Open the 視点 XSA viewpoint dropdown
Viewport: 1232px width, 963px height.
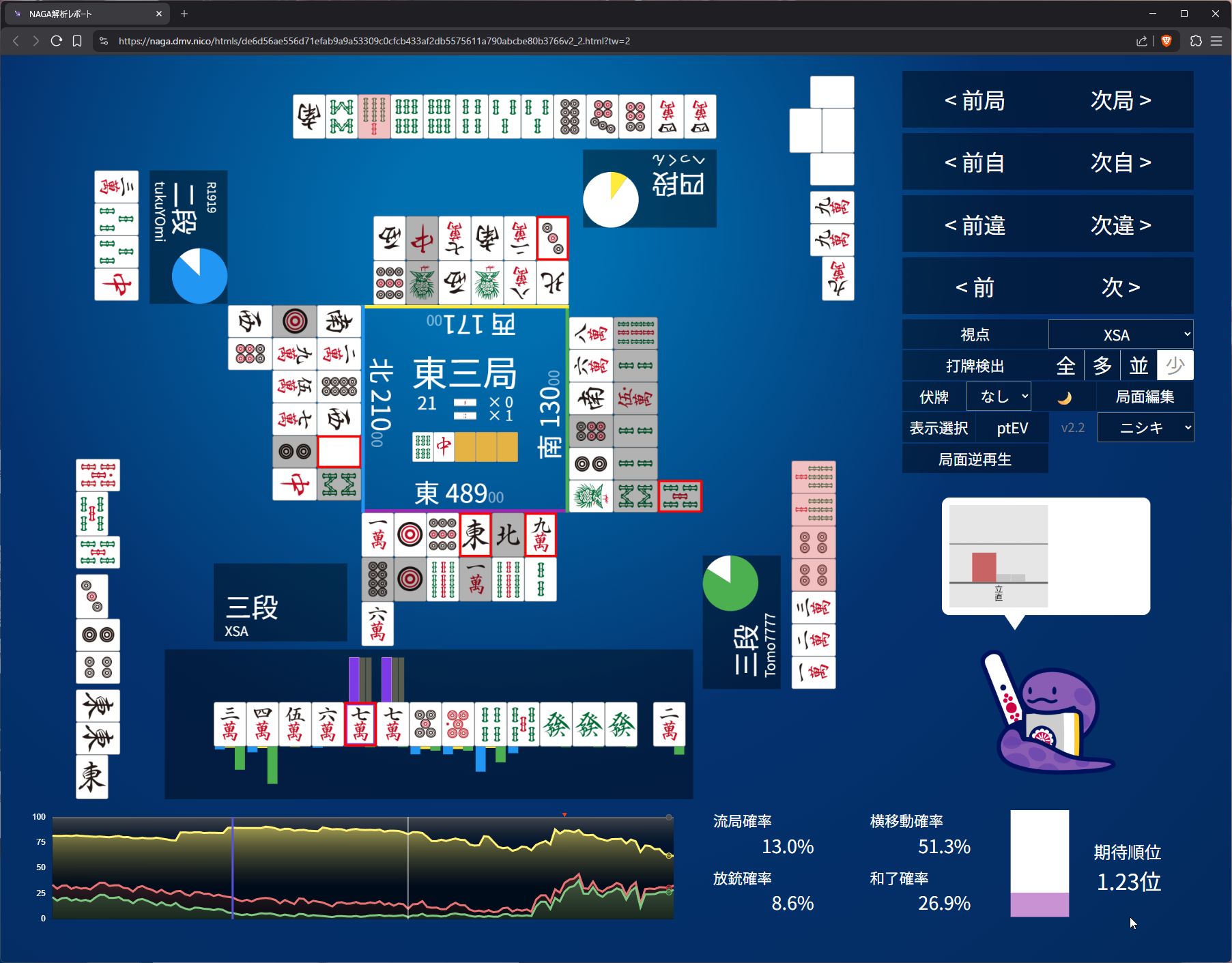tap(1120, 334)
